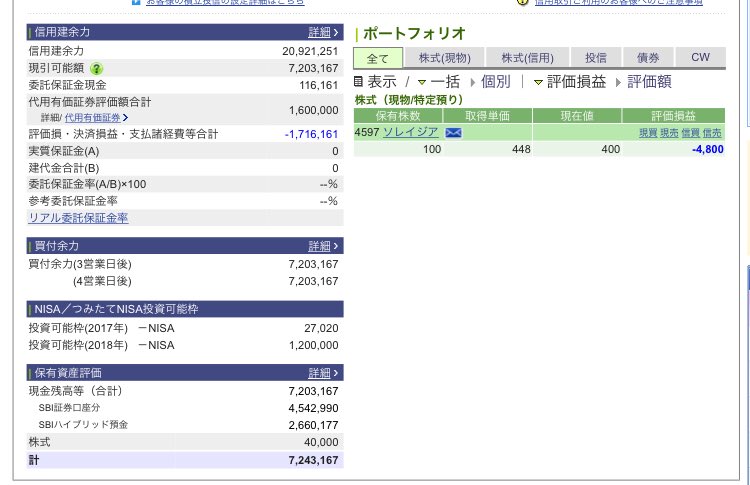Click the 買付余力(3営業日後) label
The height and width of the screenshot is (485, 750).
pos(80,264)
